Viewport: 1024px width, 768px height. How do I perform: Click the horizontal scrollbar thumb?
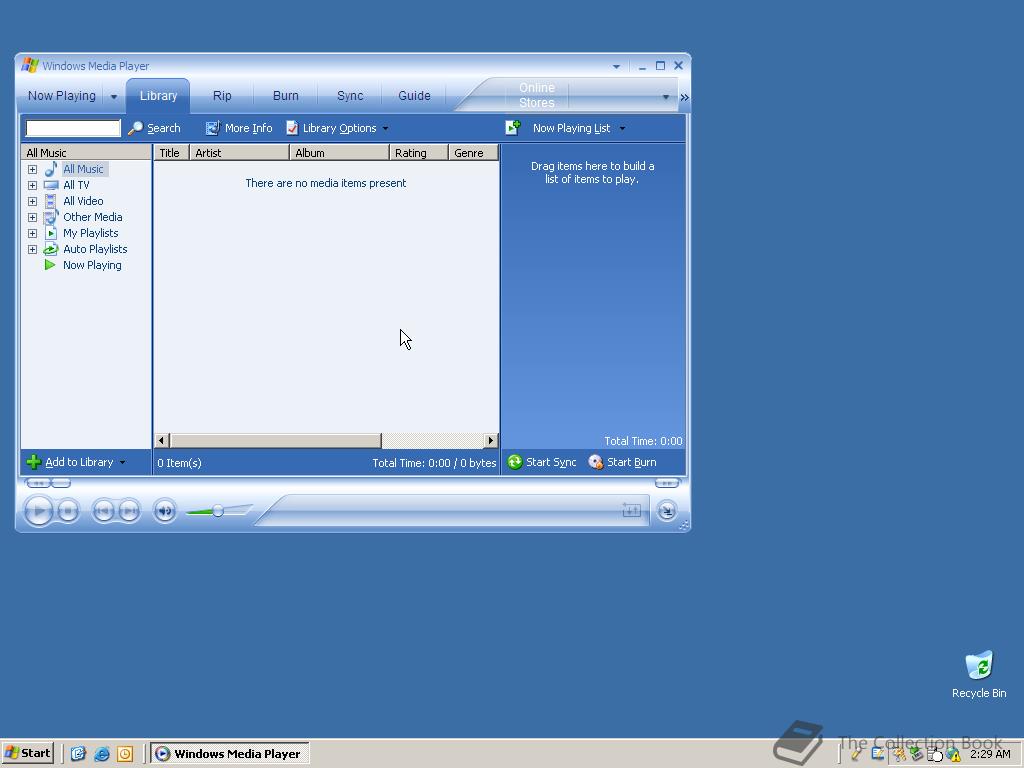pos(275,441)
